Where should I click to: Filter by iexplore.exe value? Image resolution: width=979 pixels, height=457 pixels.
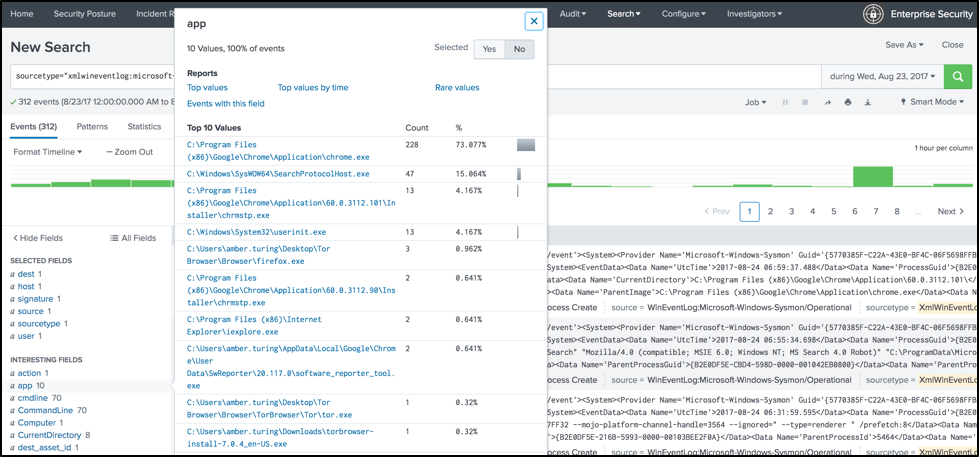pyautogui.click(x=254, y=325)
